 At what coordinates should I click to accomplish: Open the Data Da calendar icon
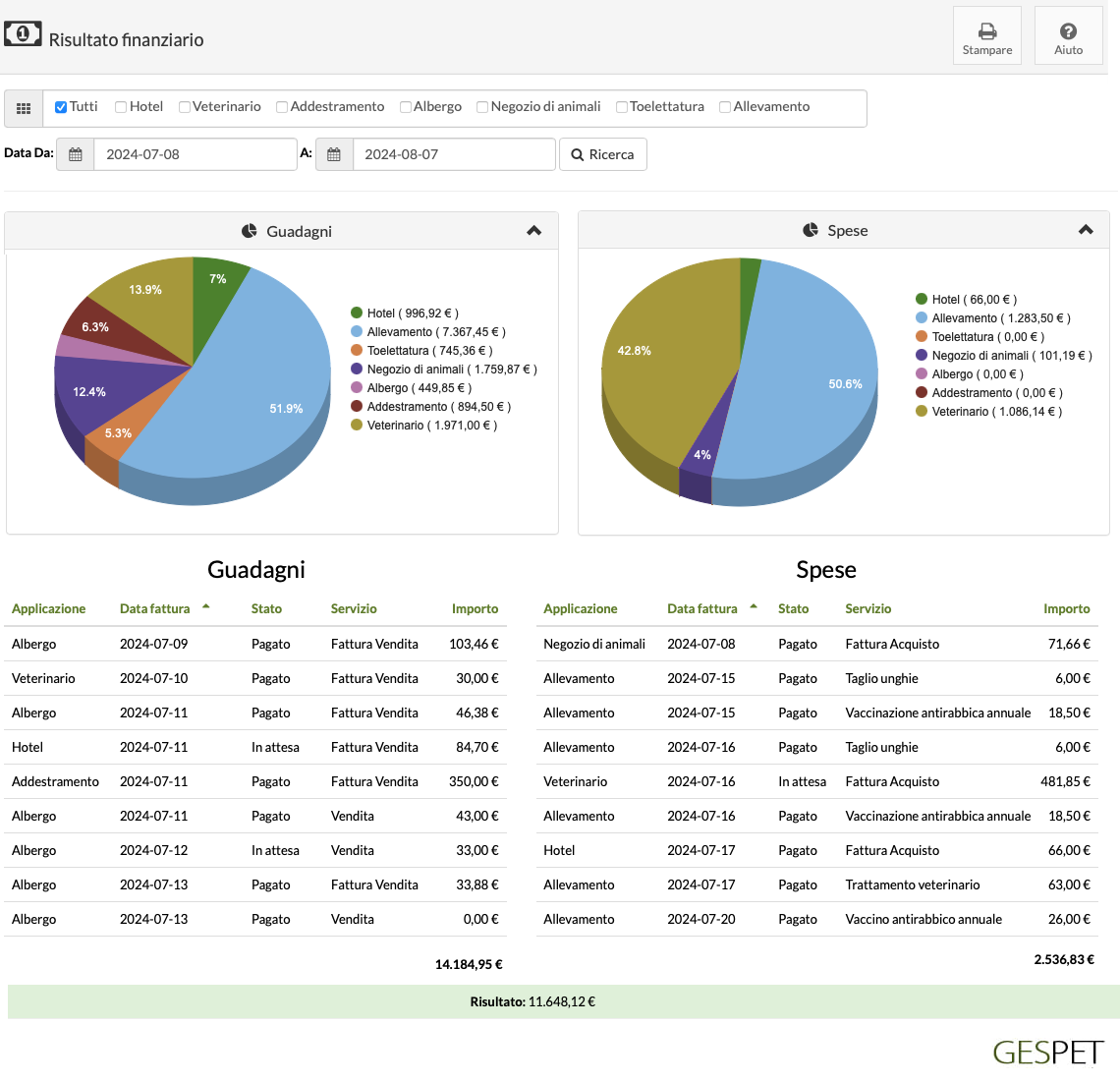click(76, 154)
